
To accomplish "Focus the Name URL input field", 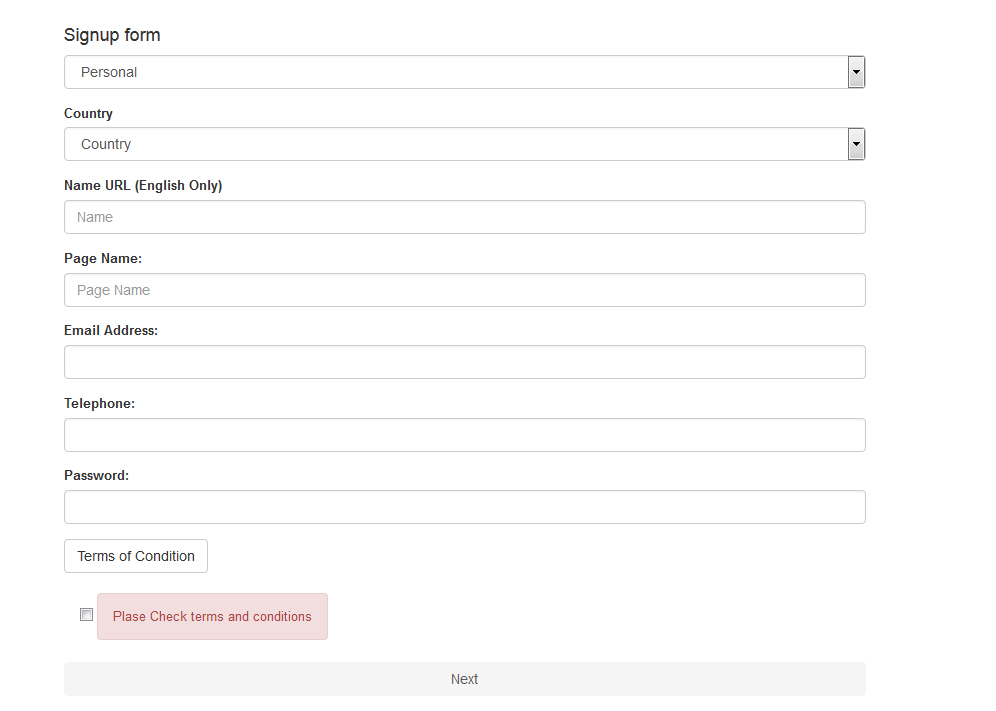I will click(464, 217).
